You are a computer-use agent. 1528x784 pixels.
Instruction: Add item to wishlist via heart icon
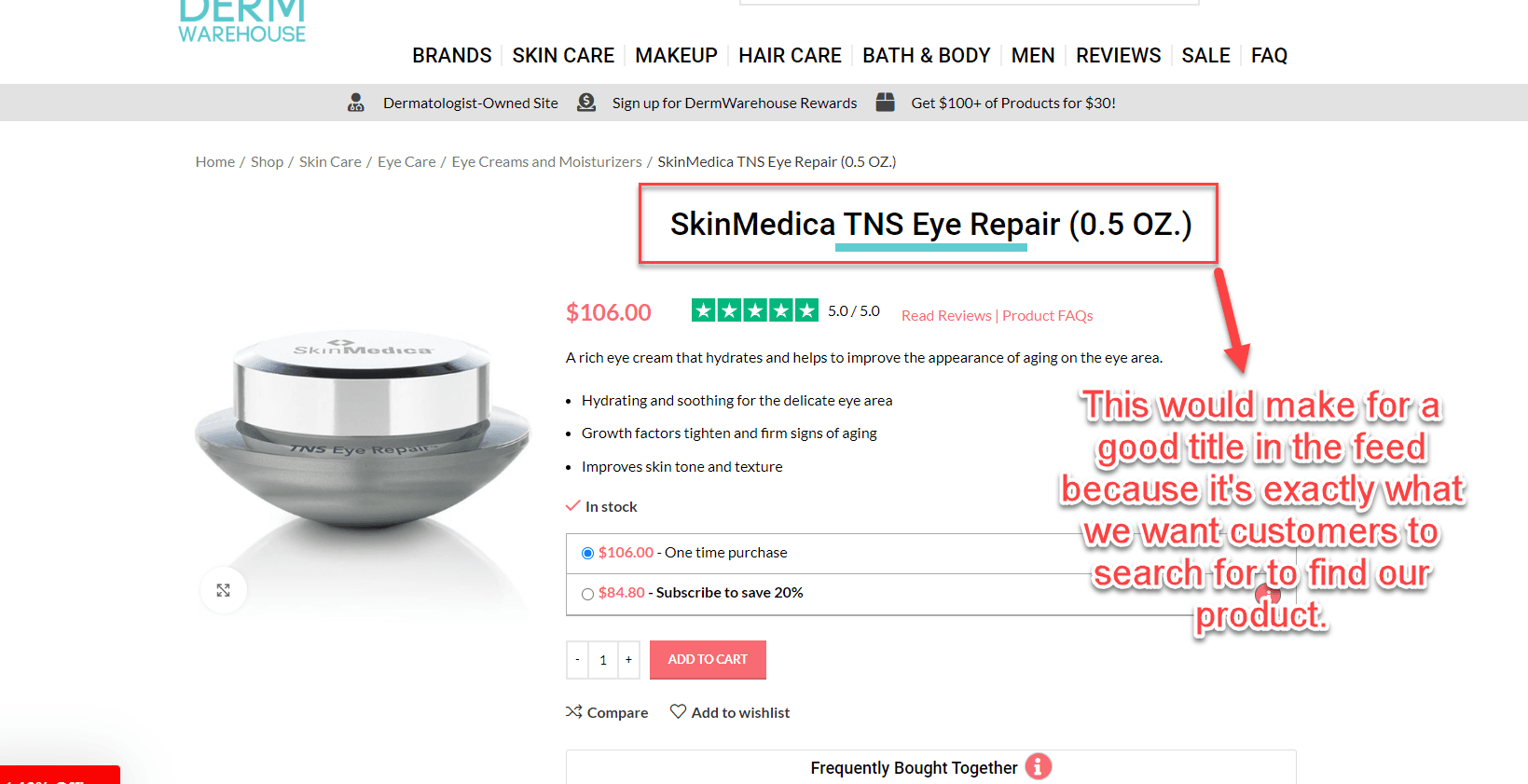click(x=678, y=711)
